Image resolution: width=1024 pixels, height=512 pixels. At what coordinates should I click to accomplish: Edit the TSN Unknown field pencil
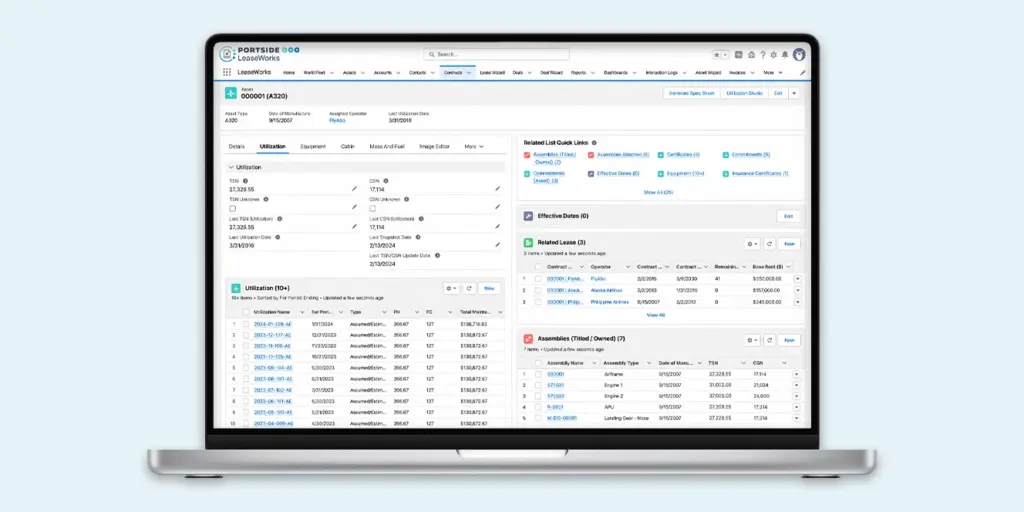click(355, 207)
